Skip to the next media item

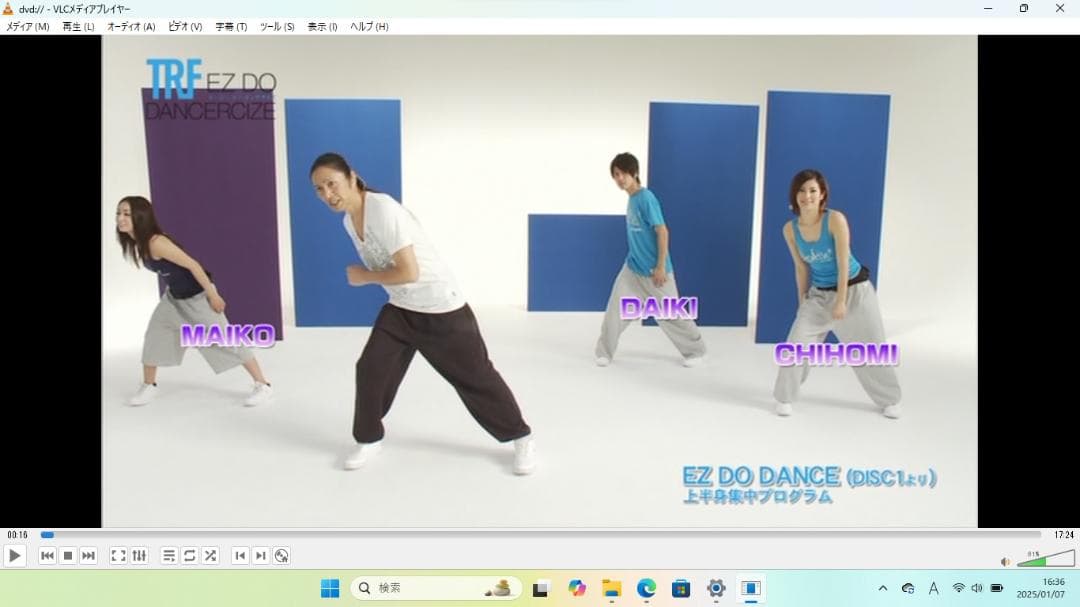coord(89,556)
